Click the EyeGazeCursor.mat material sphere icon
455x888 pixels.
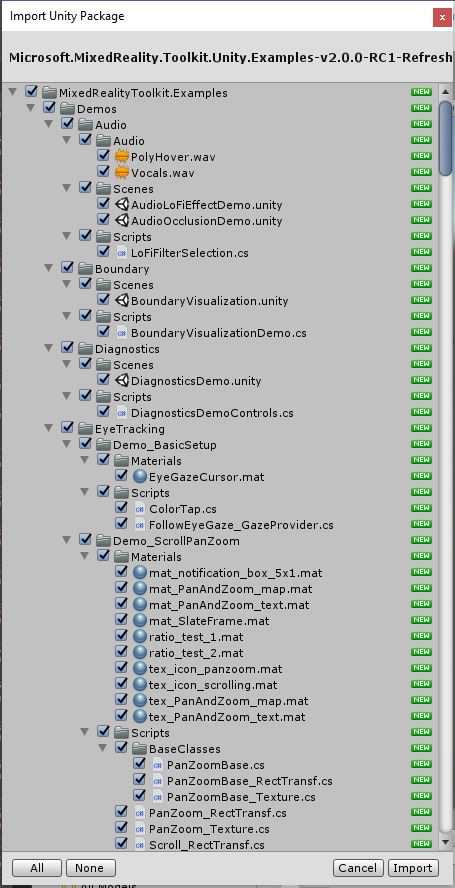[140, 476]
